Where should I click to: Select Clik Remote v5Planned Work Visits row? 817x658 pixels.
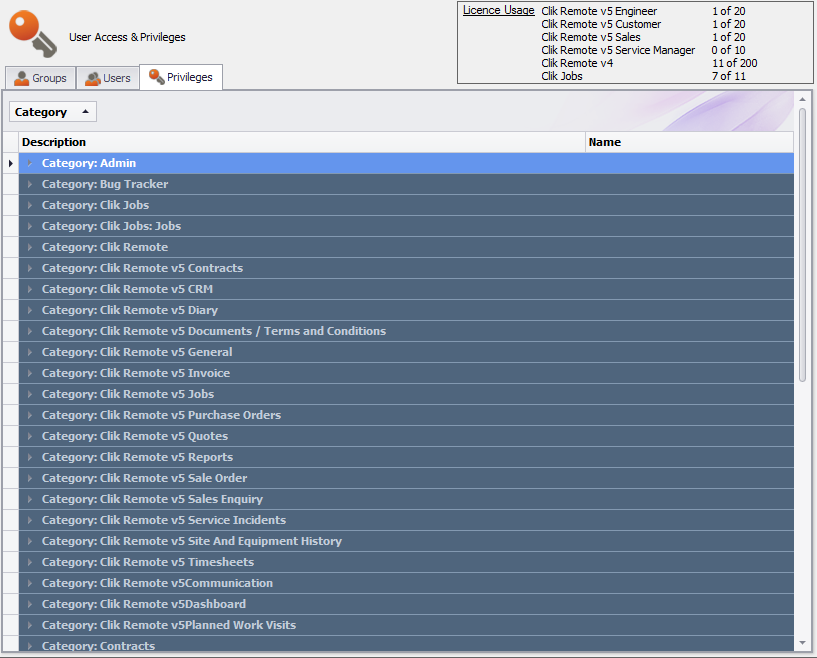406,625
